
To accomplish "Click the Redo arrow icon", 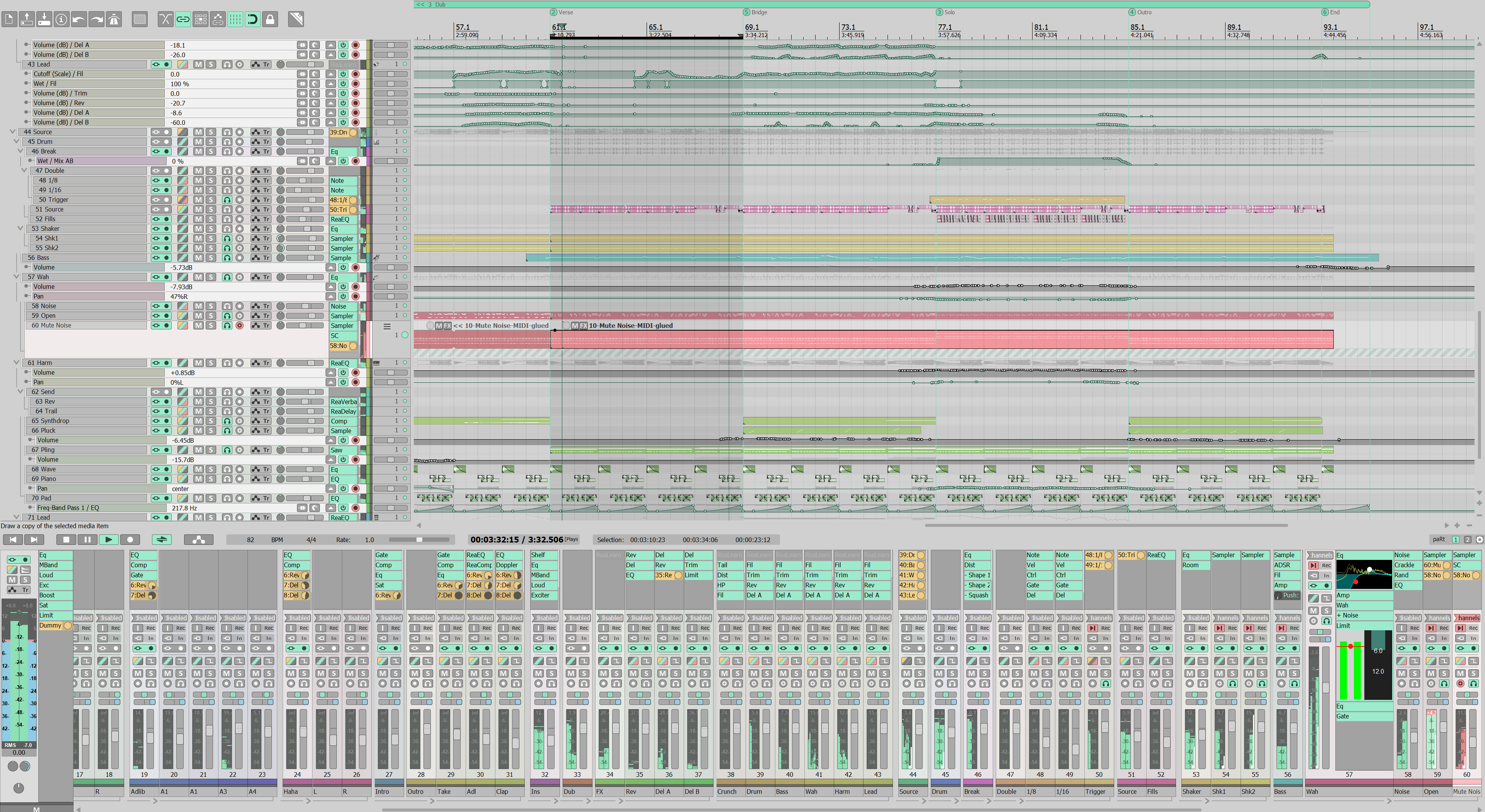I will click(x=96, y=20).
